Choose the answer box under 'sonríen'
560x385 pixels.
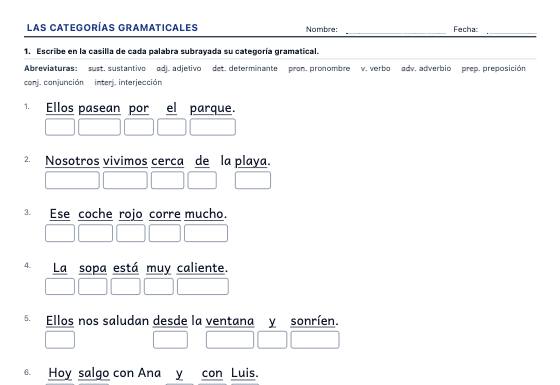click(x=315, y=340)
